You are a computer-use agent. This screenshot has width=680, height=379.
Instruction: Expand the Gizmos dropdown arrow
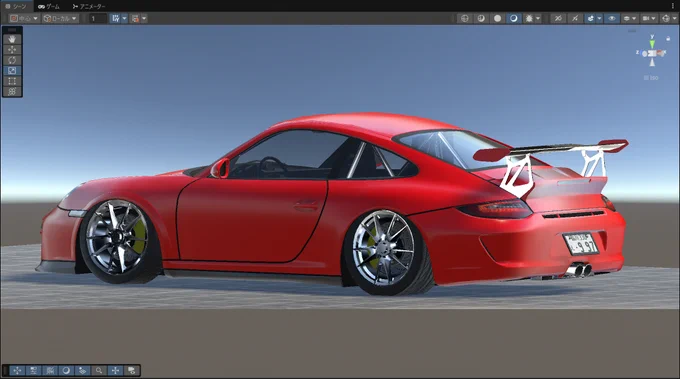click(675, 18)
